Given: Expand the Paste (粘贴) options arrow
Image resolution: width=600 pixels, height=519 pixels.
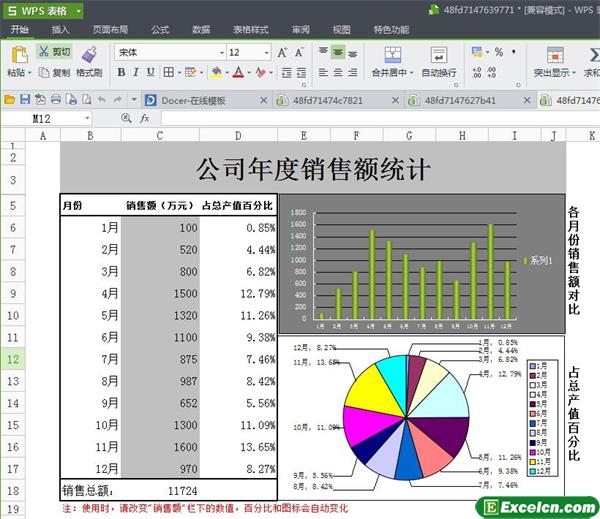Looking at the screenshot, I should (x=29, y=73).
